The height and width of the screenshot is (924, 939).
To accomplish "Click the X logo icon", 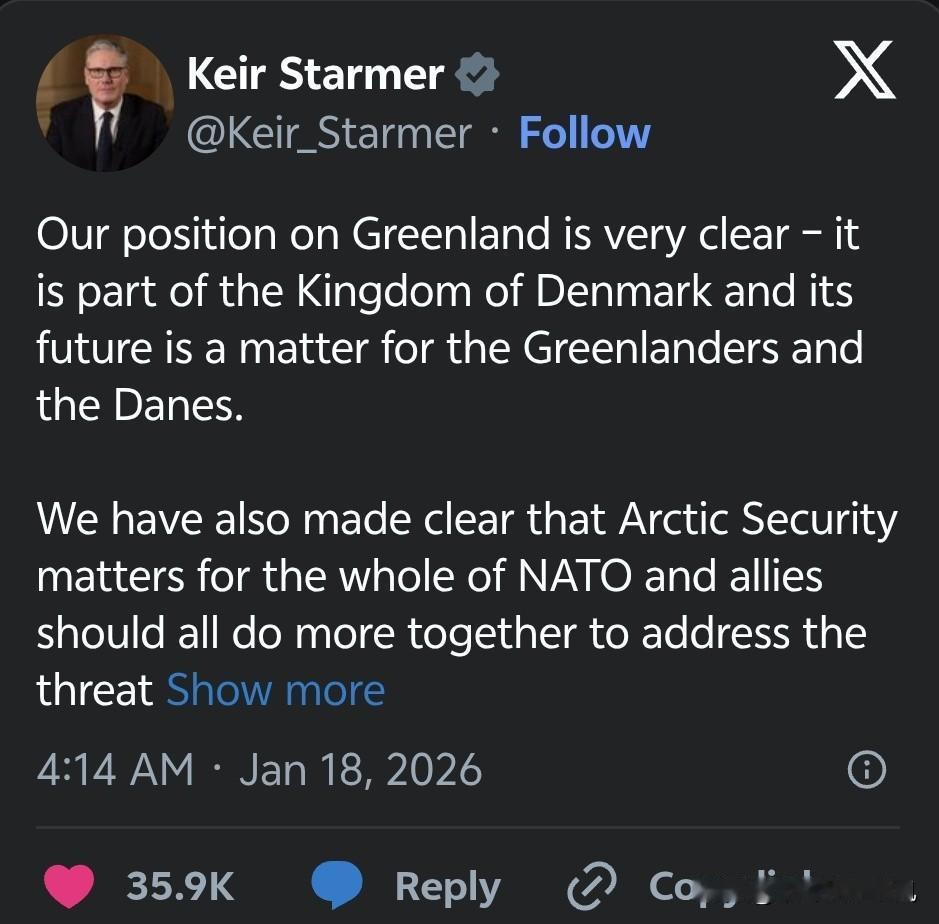I will pyautogui.click(x=865, y=74).
